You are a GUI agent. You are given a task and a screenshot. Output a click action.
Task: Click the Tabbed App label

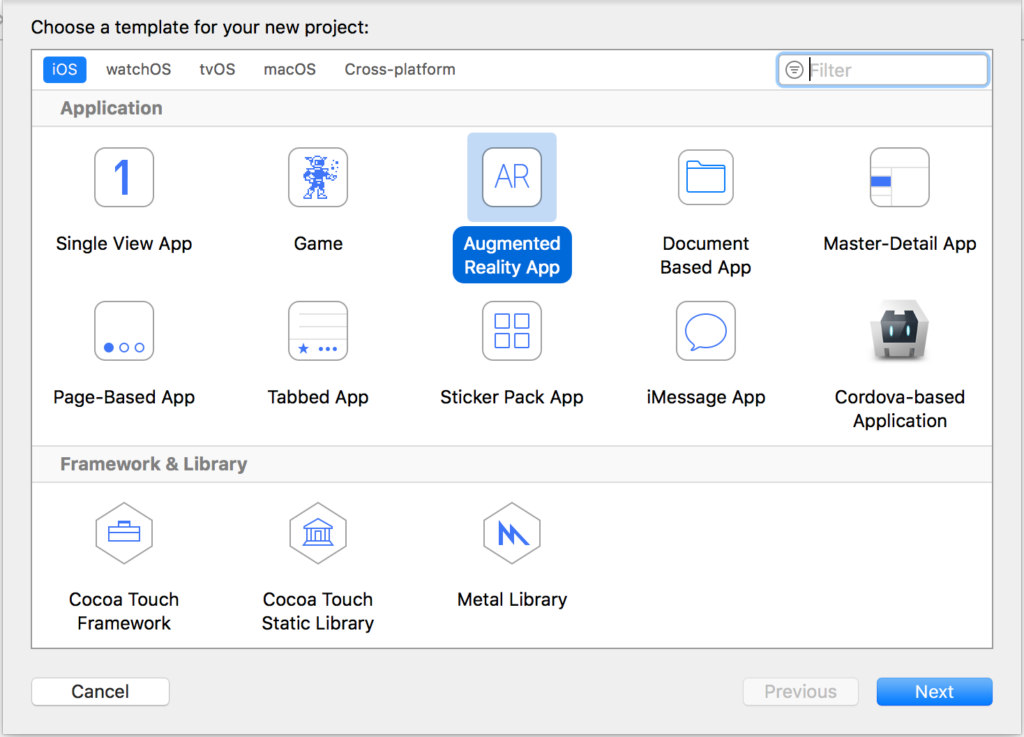pyautogui.click(x=318, y=397)
